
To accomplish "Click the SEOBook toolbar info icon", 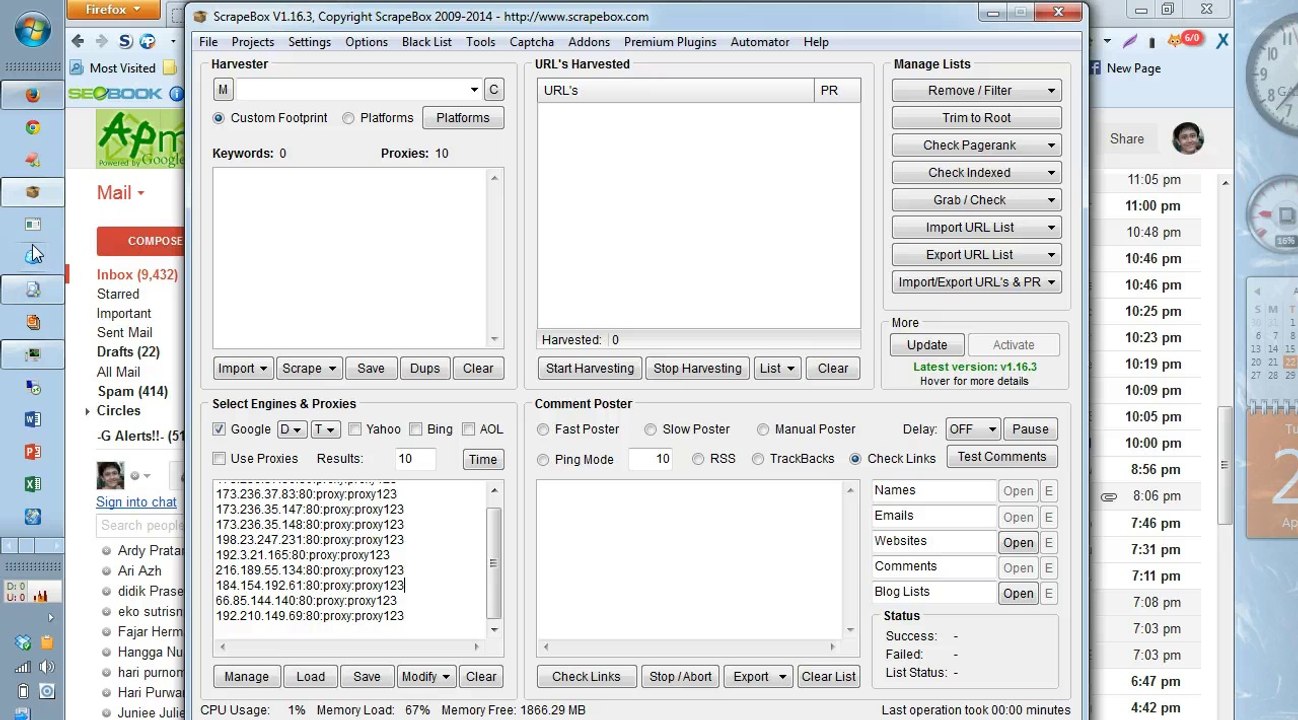I will [176, 94].
